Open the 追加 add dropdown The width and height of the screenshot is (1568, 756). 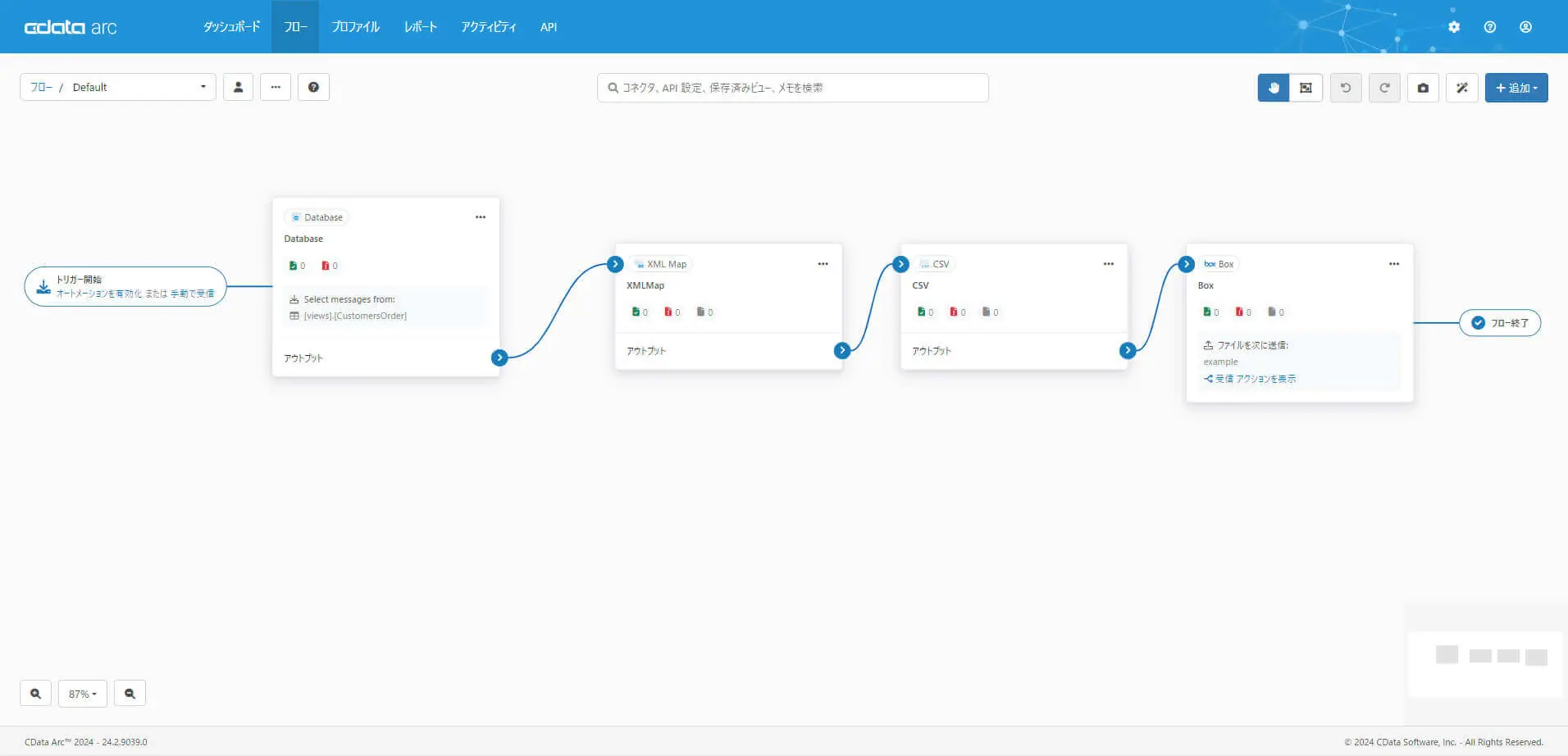[1516, 88]
